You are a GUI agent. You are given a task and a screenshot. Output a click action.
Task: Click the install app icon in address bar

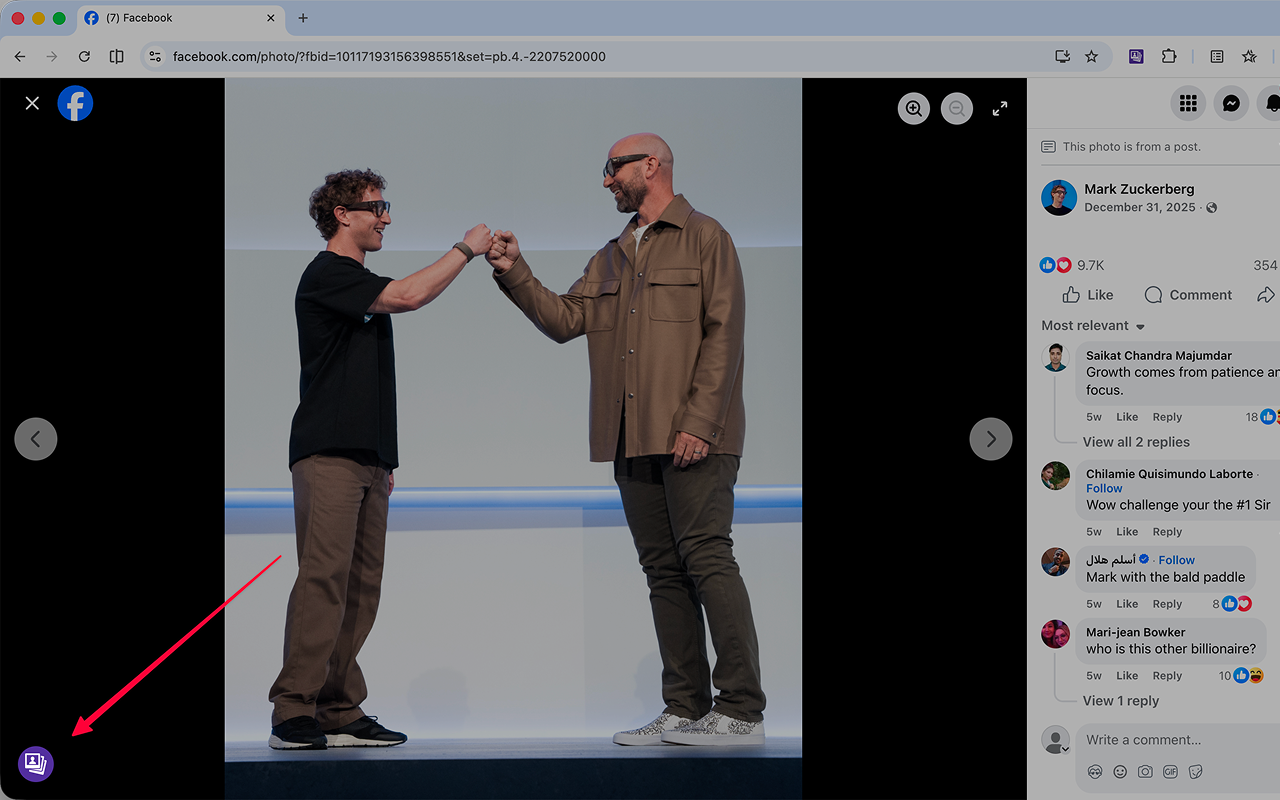pyautogui.click(x=1063, y=57)
